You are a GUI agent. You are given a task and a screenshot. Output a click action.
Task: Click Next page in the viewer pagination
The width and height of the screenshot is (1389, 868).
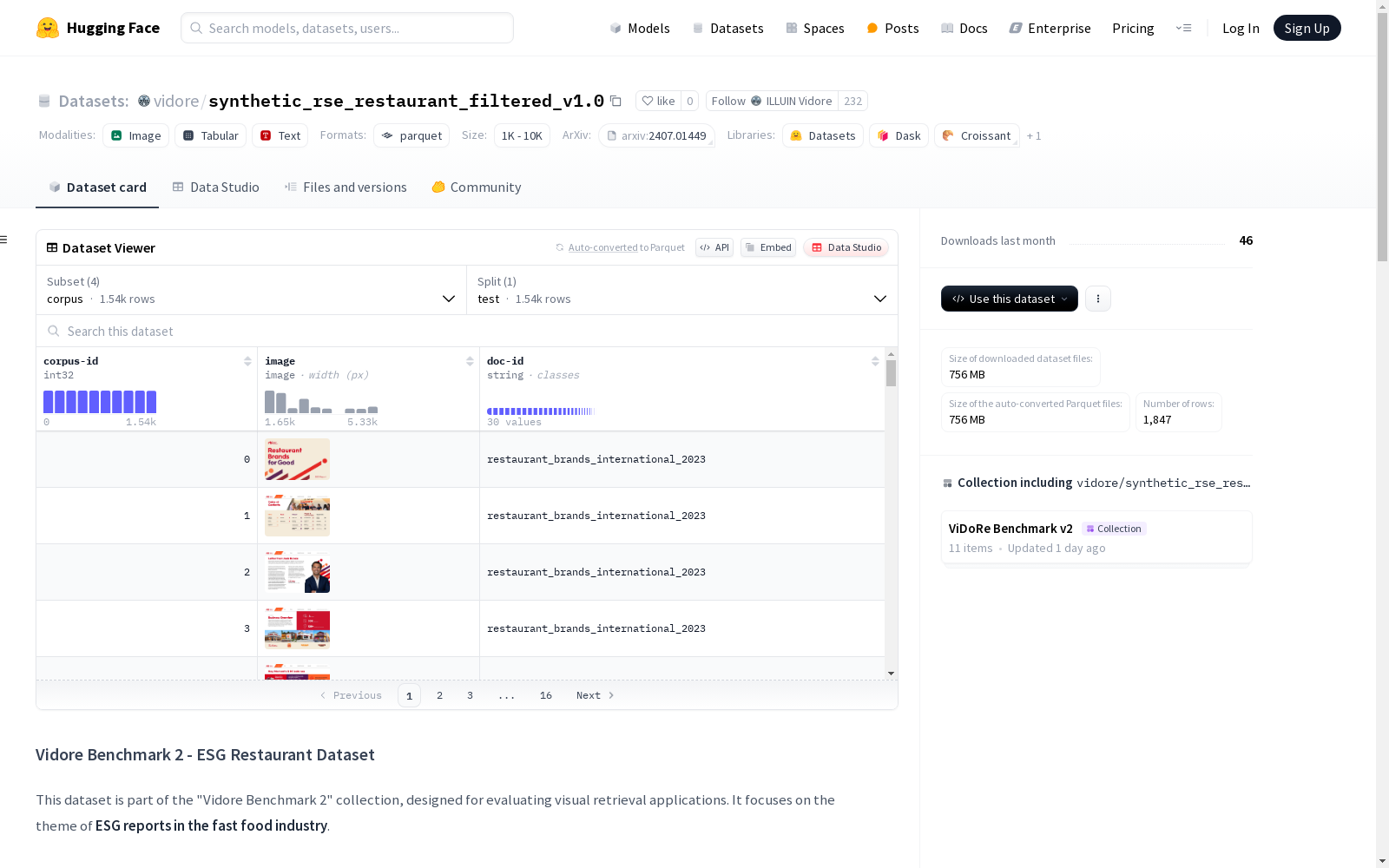point(596,695)
